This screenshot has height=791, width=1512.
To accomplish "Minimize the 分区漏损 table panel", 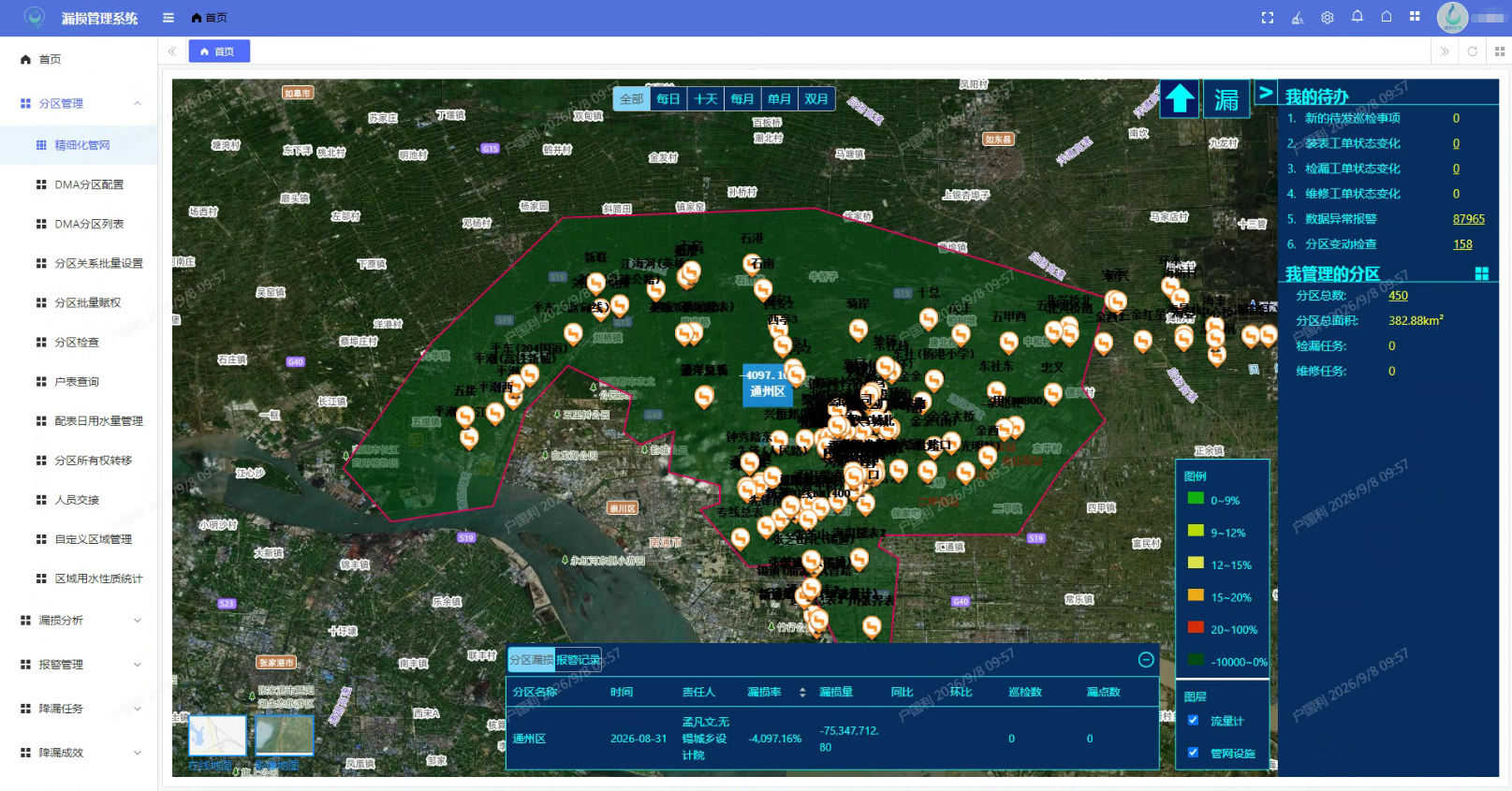I will (x=1146, y=660).
